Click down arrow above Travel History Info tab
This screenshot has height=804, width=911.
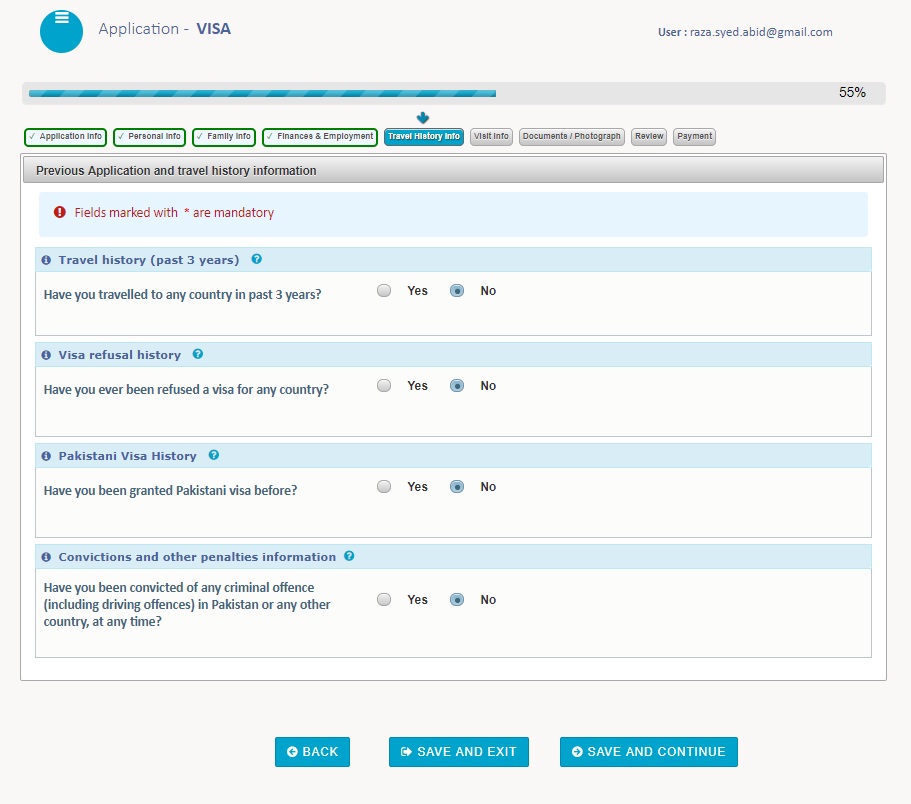click(423, 118)
